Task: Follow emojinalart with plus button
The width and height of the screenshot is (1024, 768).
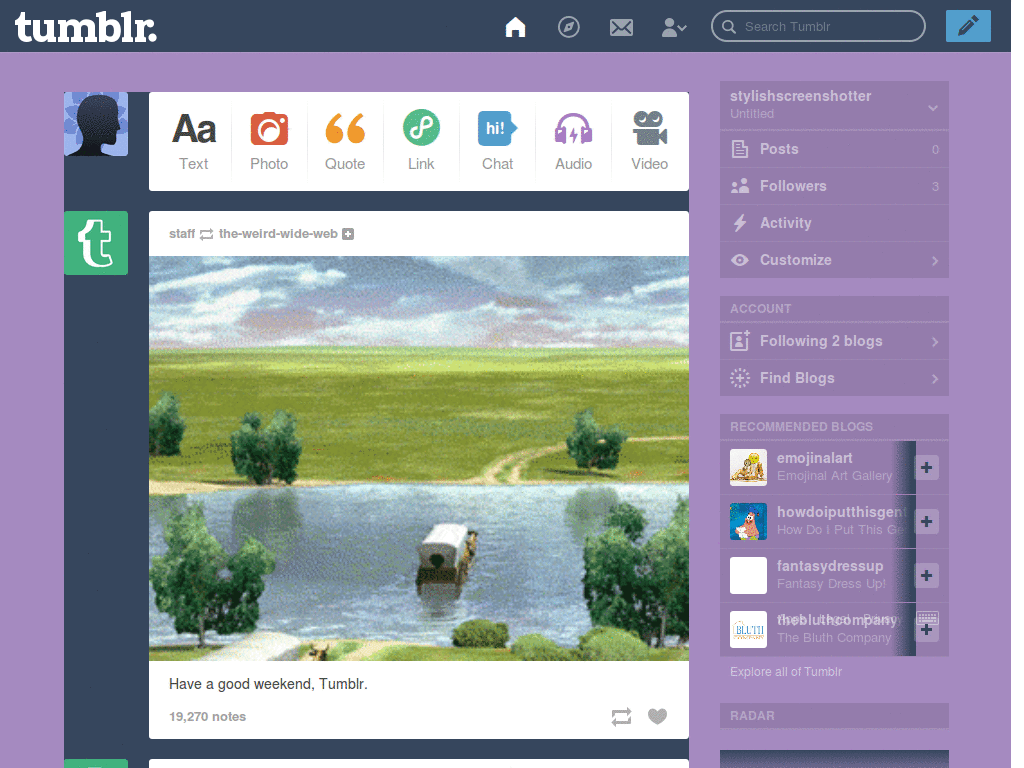Action: (926, 468)
